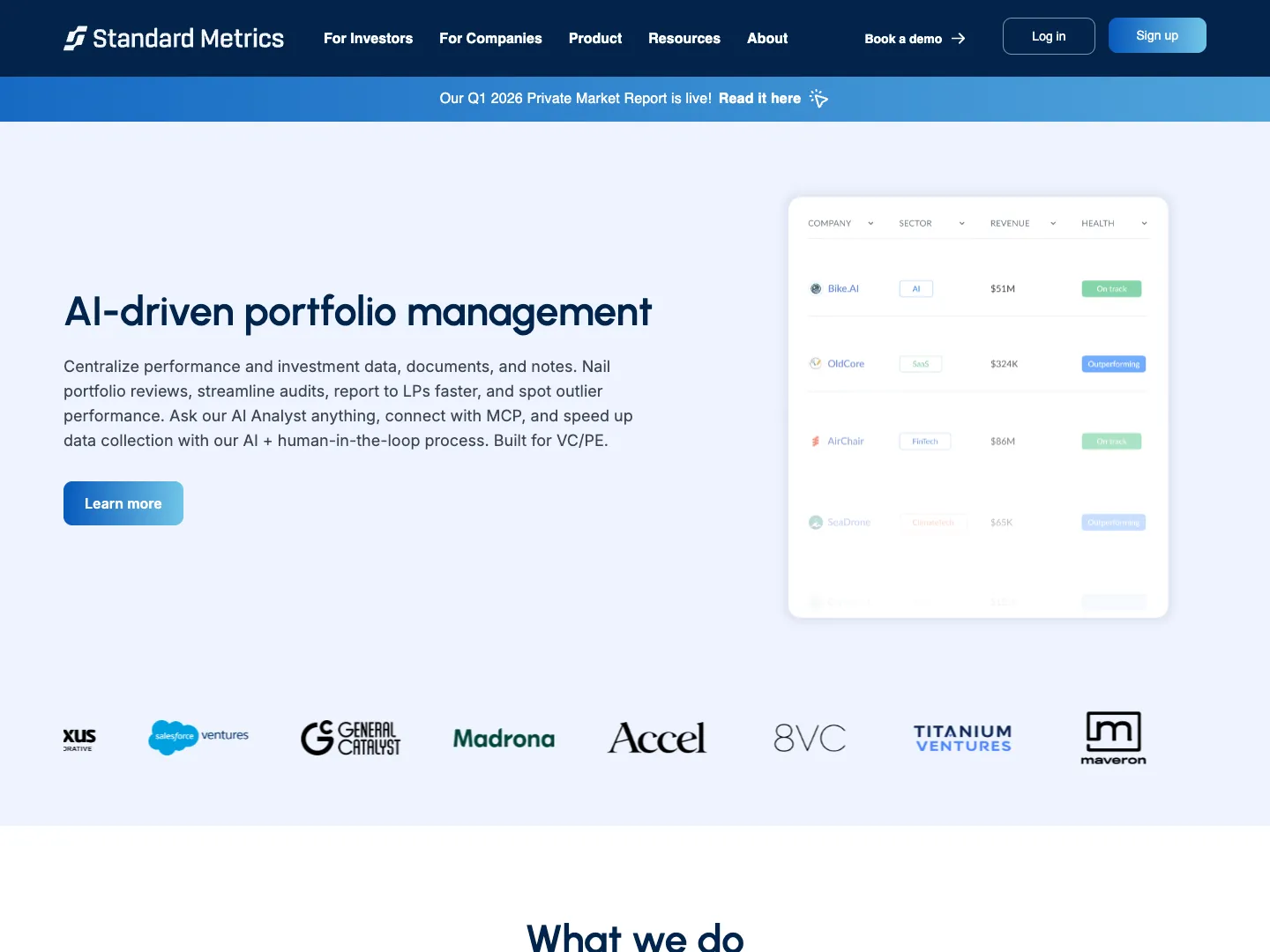Click the Salesforce Ventures logo
The image size is (1270, 952).
tap(198, 737)
